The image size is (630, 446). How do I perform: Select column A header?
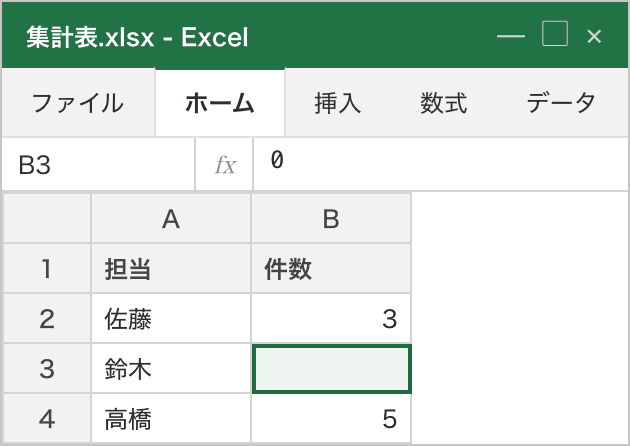click(171, 219)
